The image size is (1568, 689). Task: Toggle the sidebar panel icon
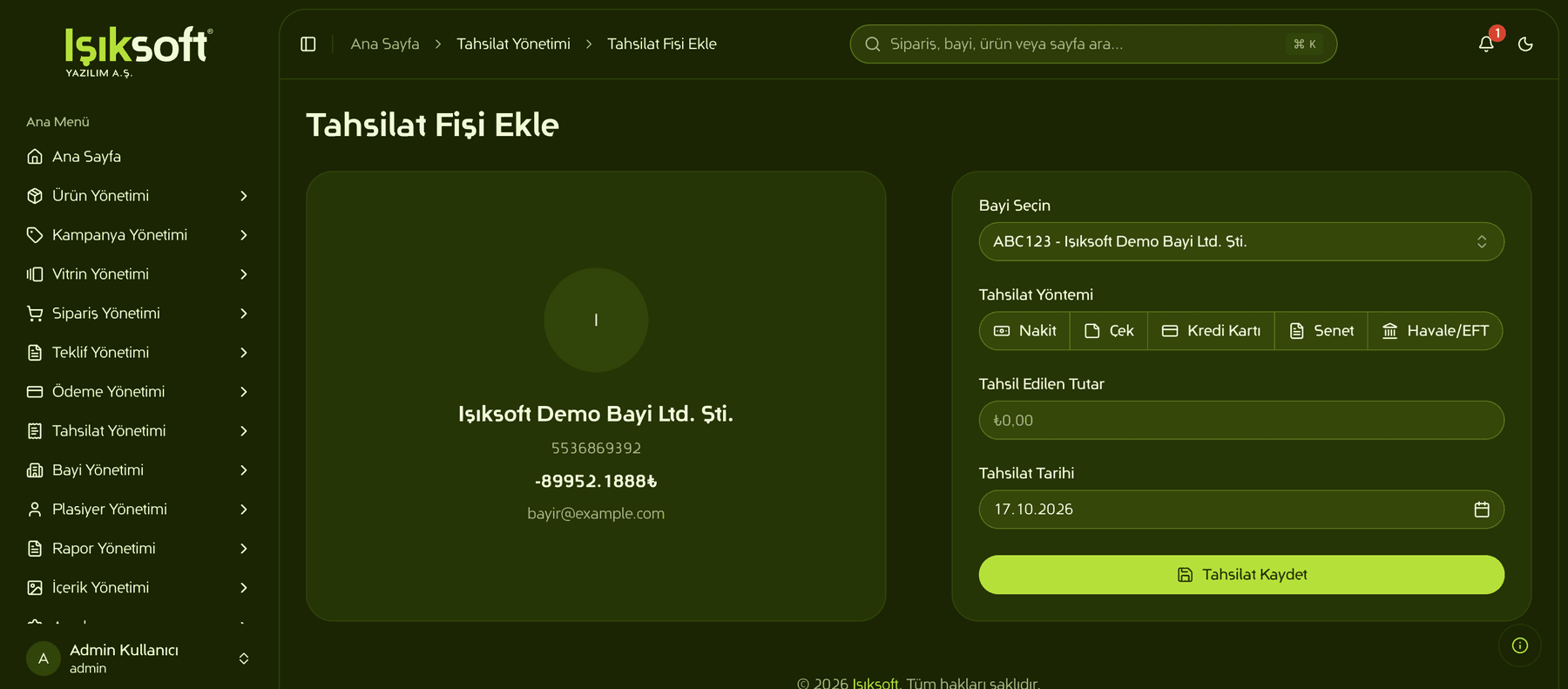(308, 44)
